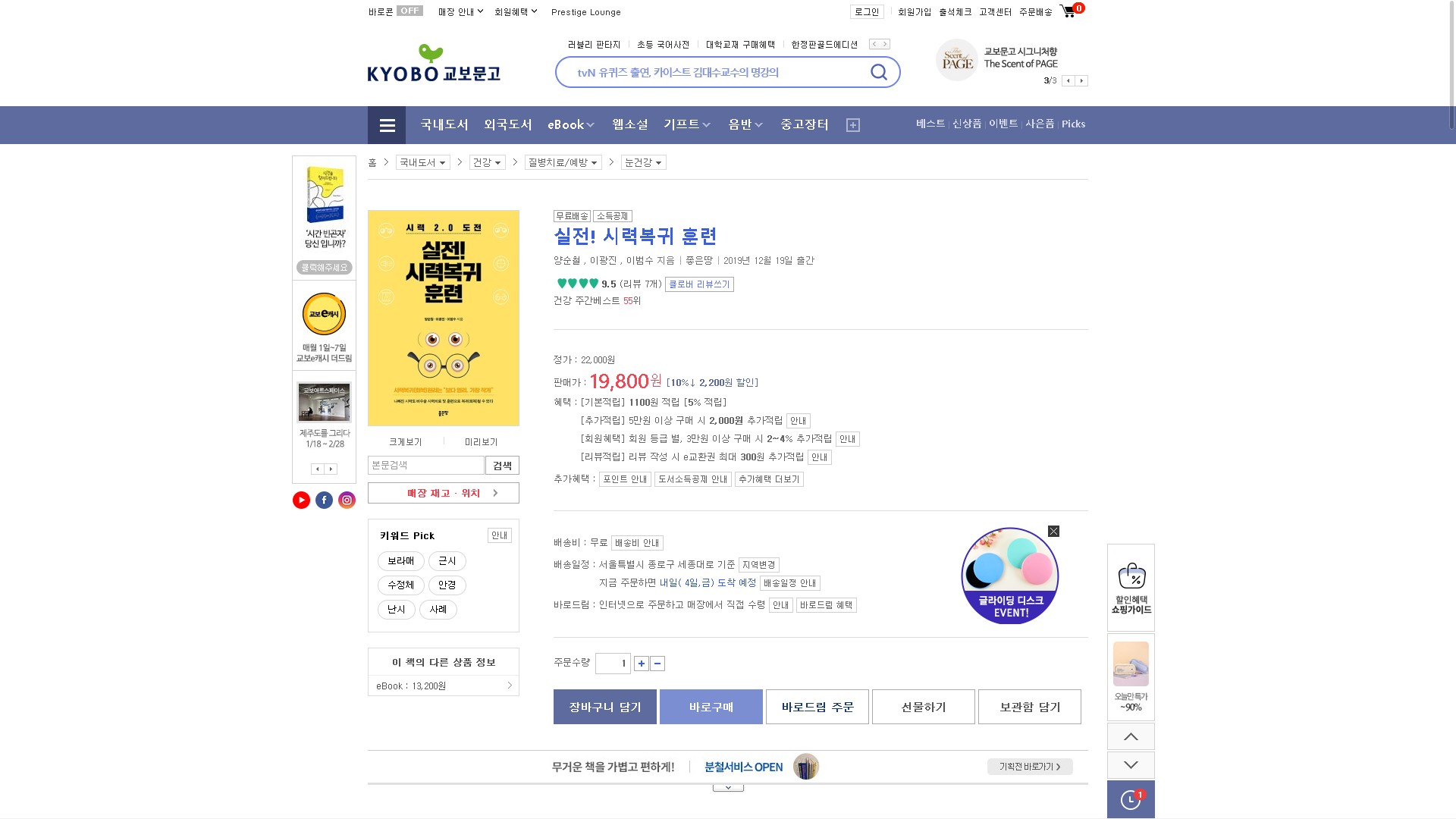This screenshot has width=1456, height=819.
Task: Click gliding disc EVENT circle banner
Action: tap(1009, 576)
